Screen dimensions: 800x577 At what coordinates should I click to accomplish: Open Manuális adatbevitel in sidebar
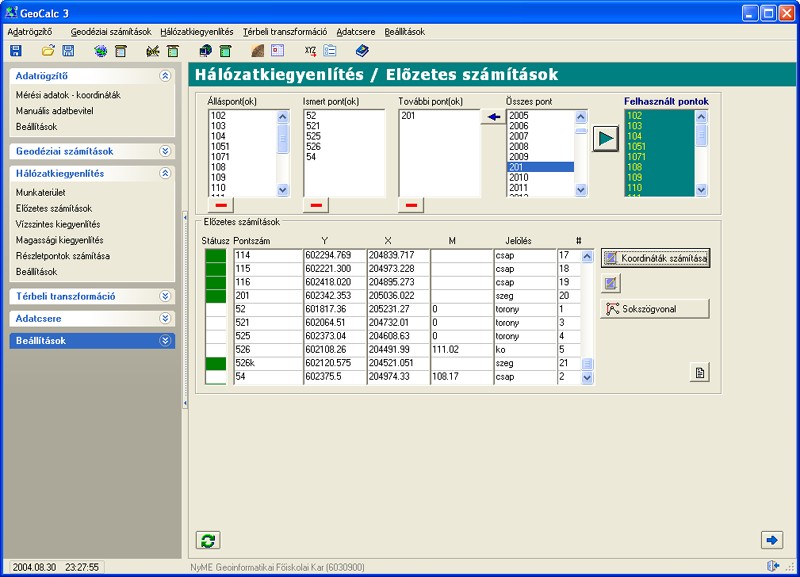point(55,111)
